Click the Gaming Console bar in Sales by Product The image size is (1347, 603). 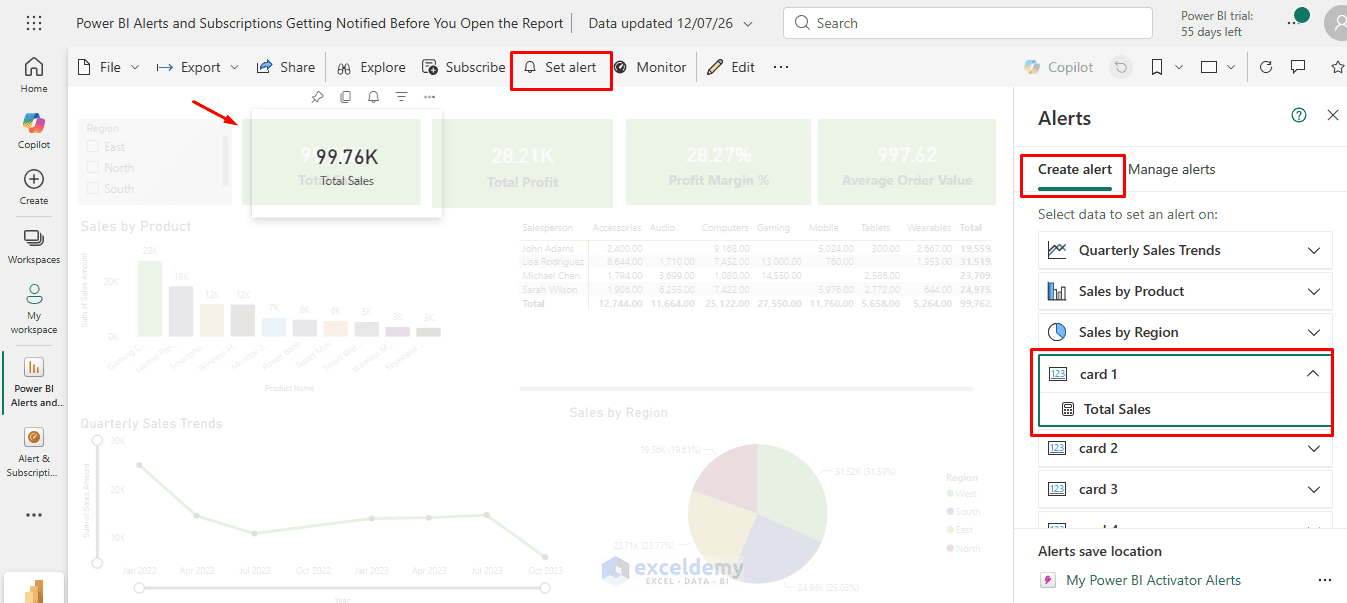click(x=150, y=298)
